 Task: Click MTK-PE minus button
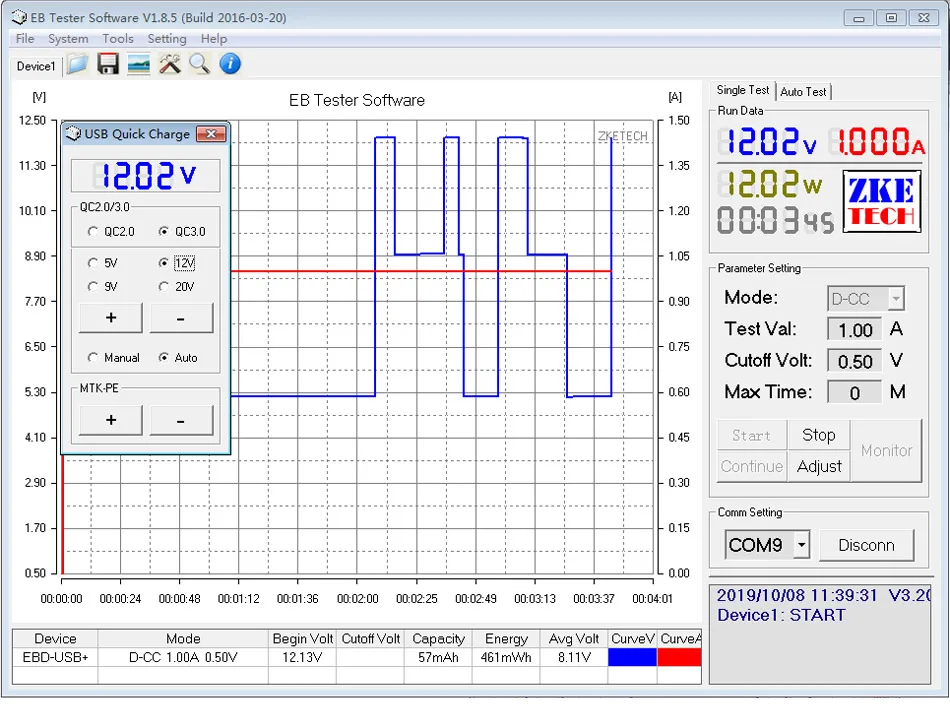(181, 420)
